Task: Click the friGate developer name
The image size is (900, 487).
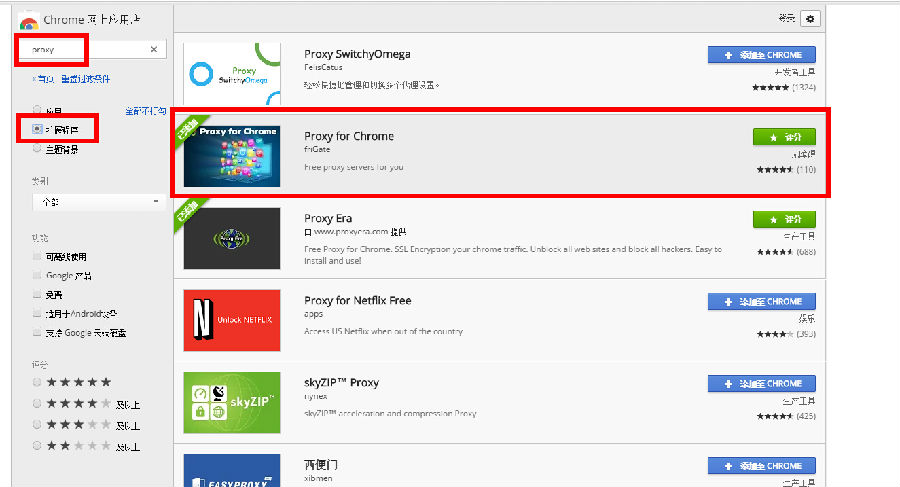Action: click(317, 149)
